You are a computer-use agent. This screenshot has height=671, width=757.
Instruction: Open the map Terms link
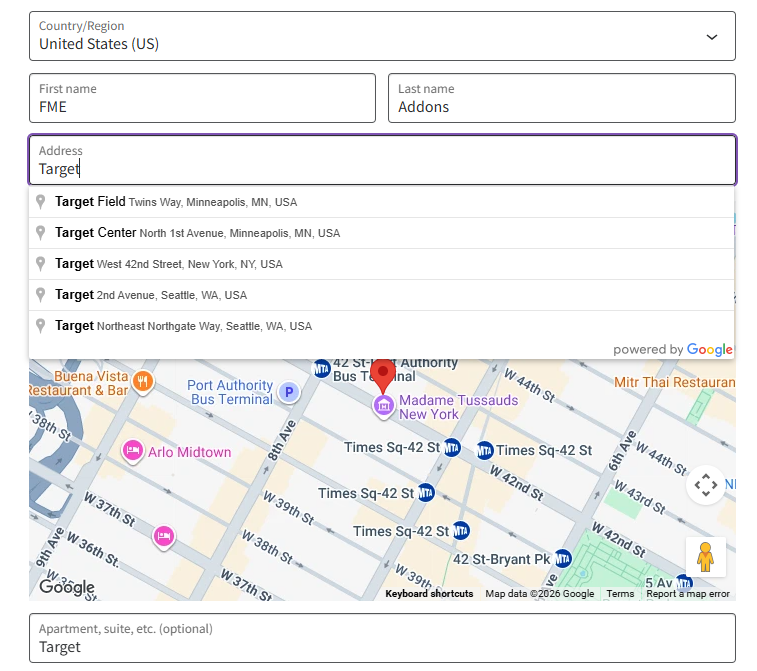(x=620, y=594)
